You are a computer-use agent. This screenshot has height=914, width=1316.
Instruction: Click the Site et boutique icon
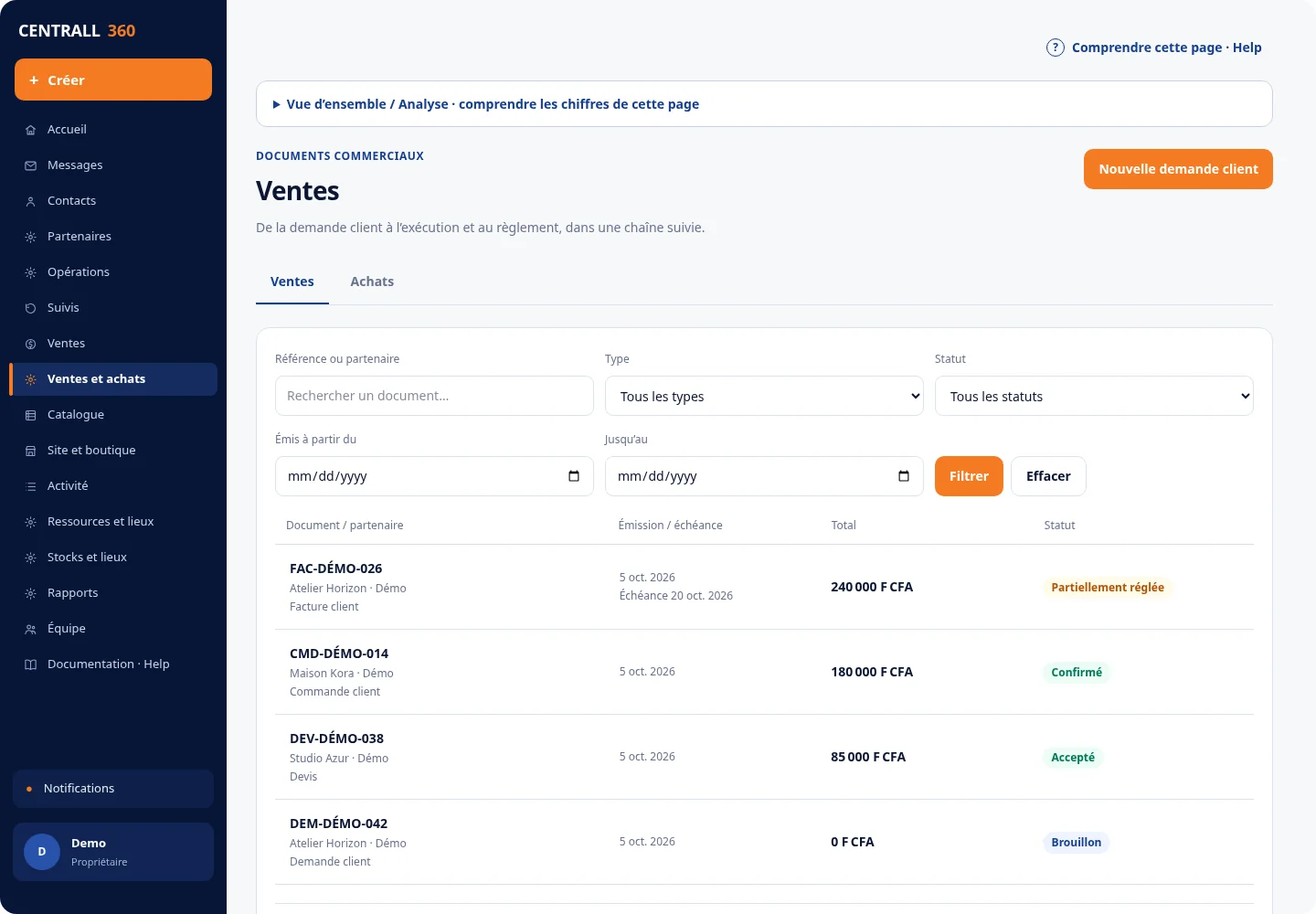tap(30, 451)
